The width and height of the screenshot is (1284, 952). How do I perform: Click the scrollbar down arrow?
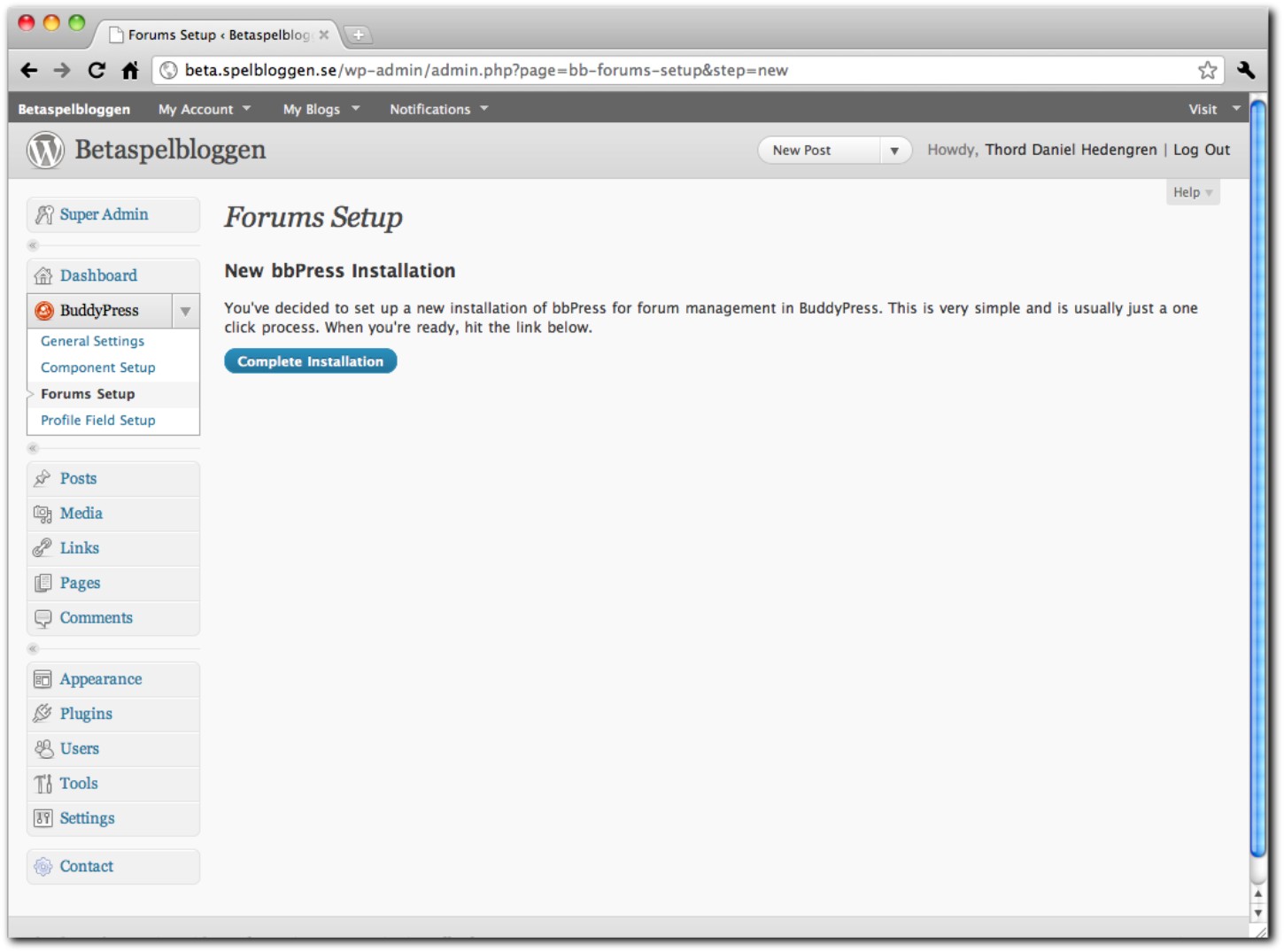pyautogui.click(x=1258, y=913)
